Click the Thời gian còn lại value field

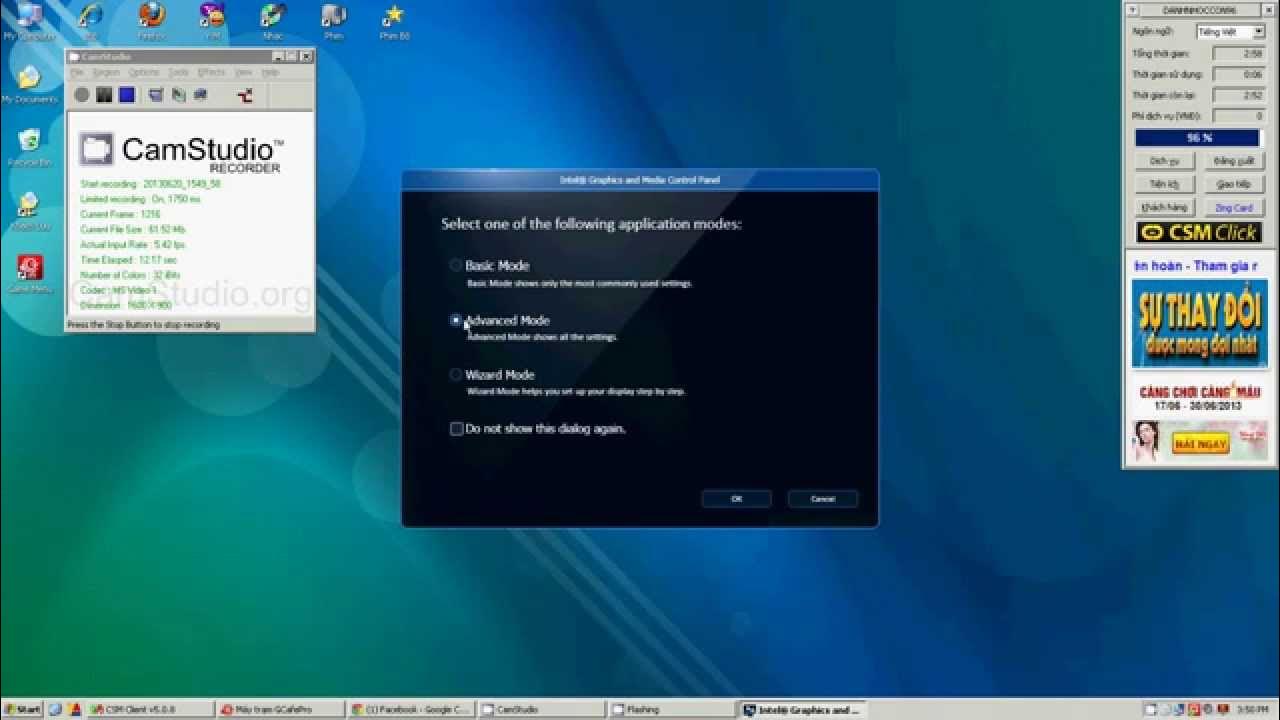[x=1239, y=95]
